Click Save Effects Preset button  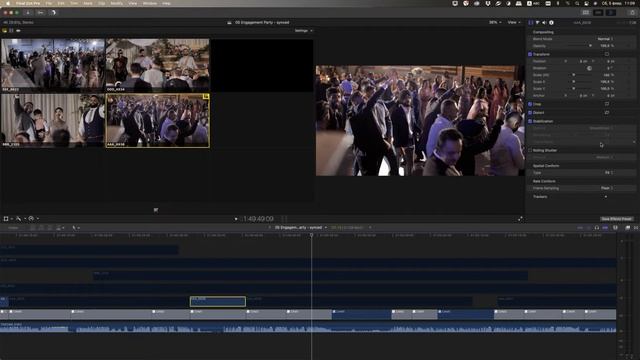pos(617,219)
